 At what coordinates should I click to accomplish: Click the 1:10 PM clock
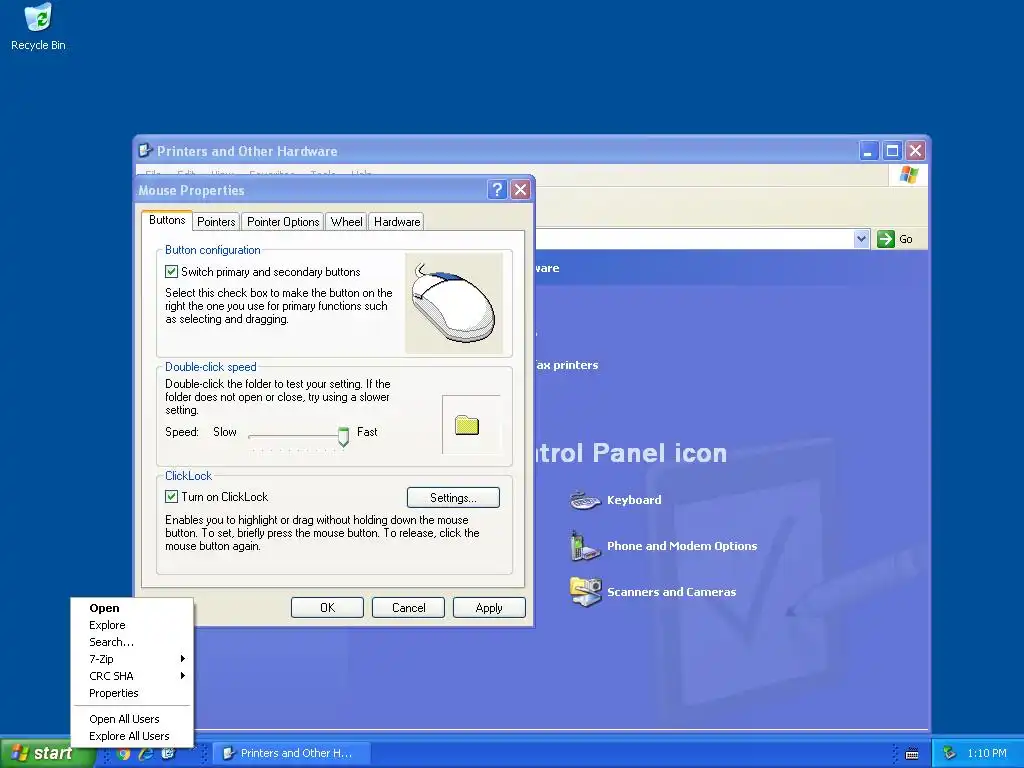(x=987, y=754)
